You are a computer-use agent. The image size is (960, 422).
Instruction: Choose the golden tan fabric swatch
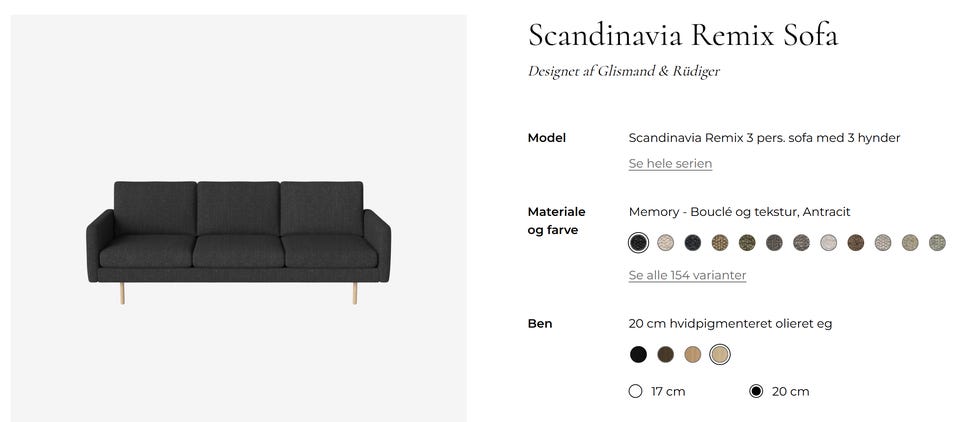click(x=720, y=242)
